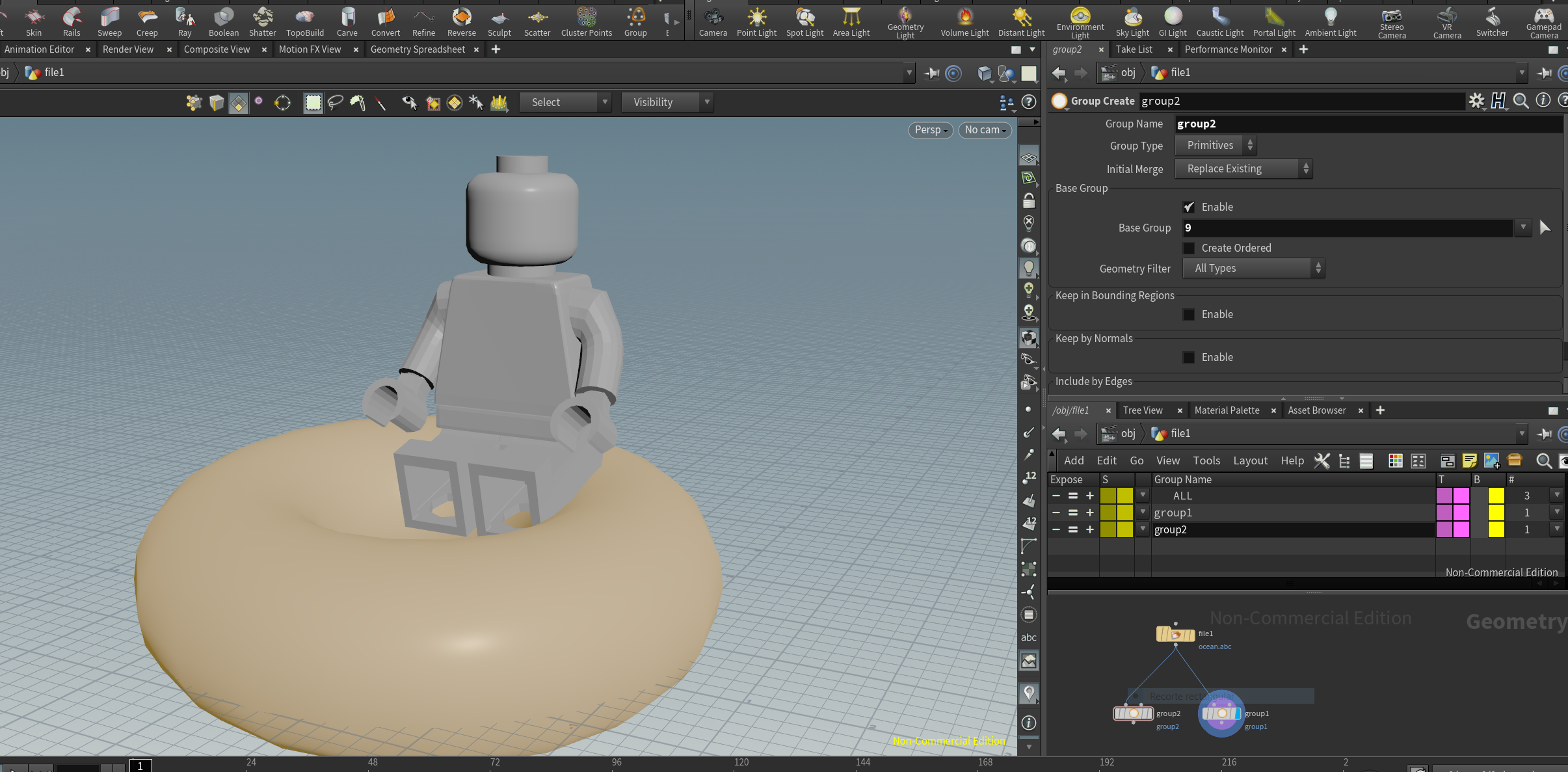
Task: Select the Sculpt shelf tool
Action: pyautogui.click(x=499, y=21)
